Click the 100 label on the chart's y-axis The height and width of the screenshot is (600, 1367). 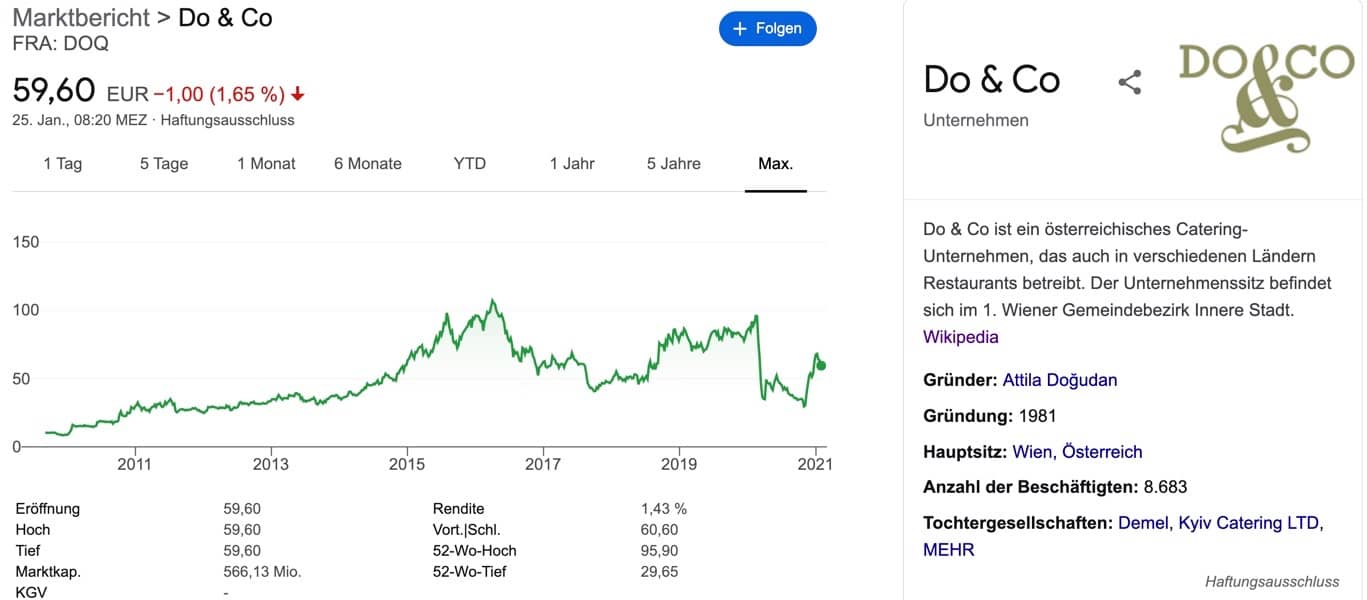coord(25,310)
